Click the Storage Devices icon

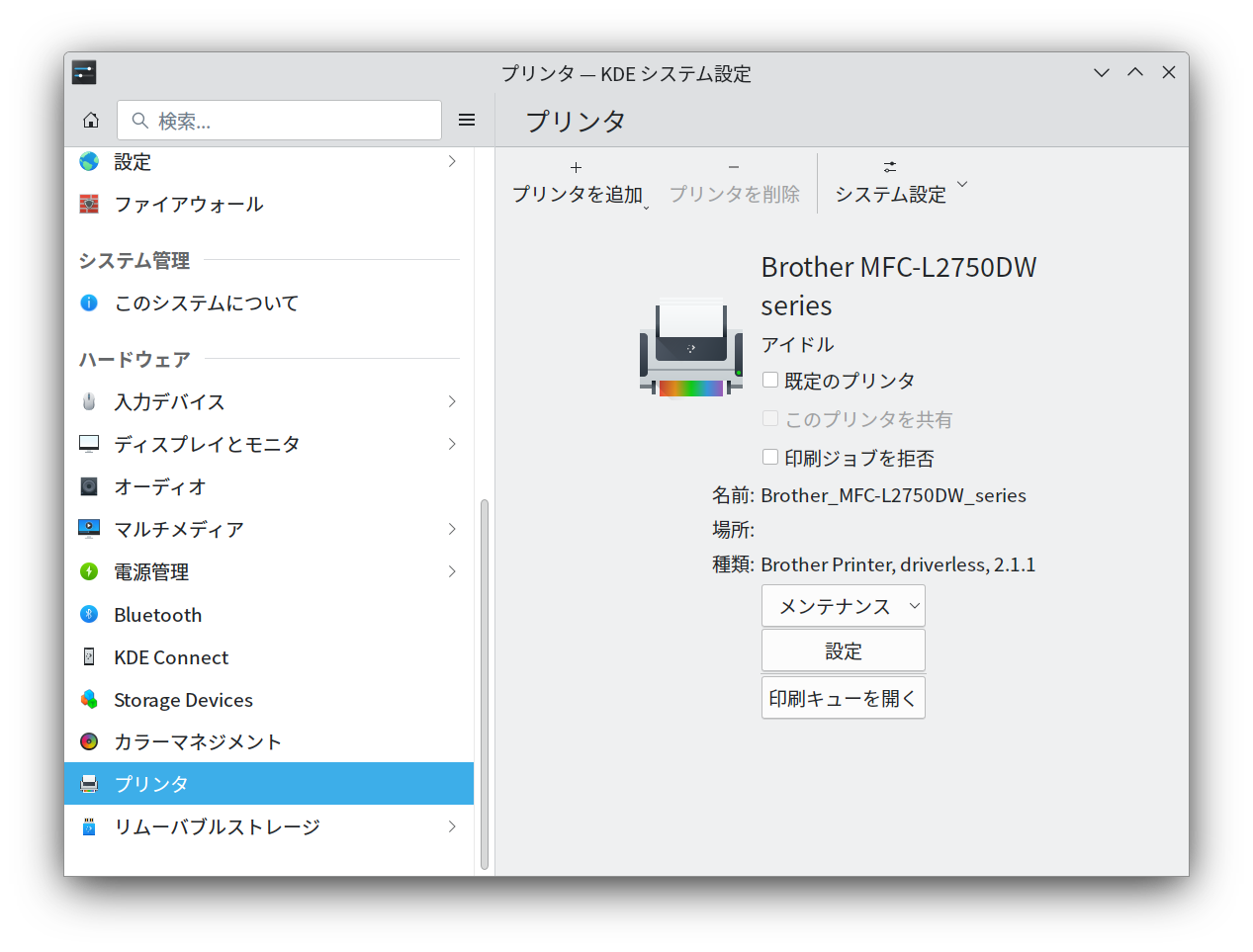pos(89,699)
